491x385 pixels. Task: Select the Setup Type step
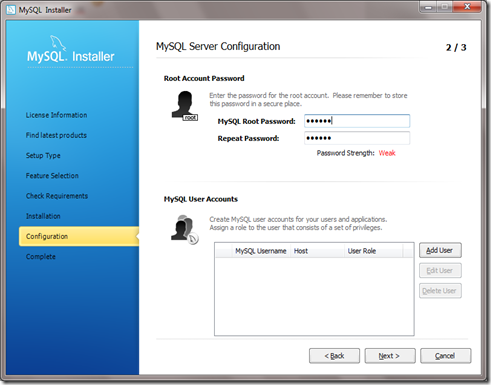click(43, 155)
